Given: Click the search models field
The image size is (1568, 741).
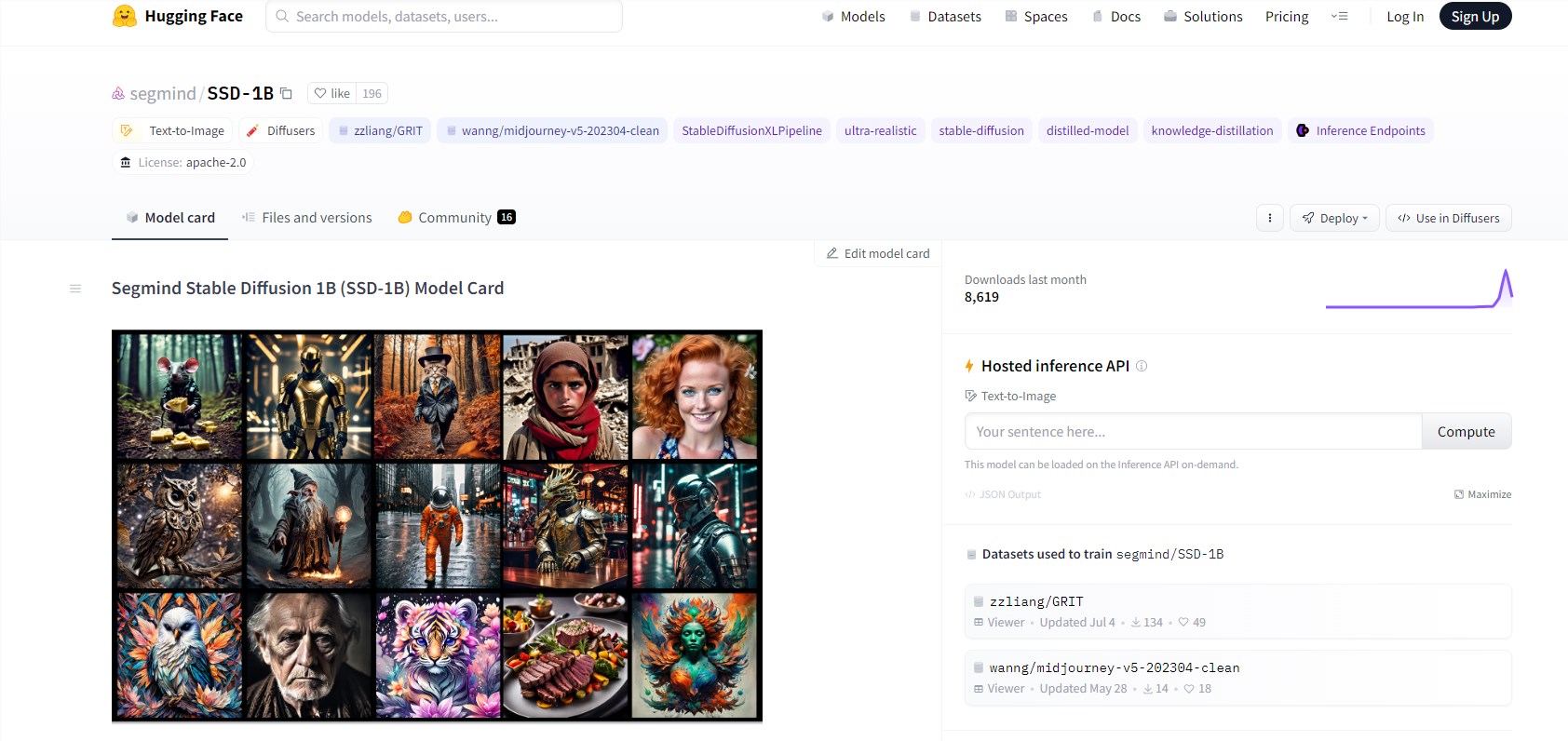Looking at the screenshot, I should (444, 16).
